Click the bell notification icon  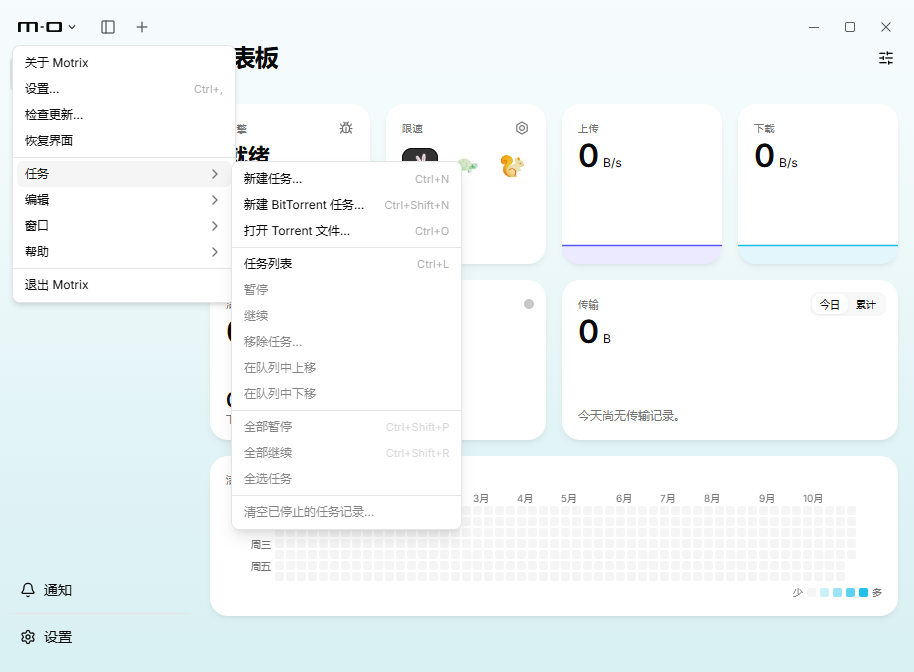[x=28, y=590]
